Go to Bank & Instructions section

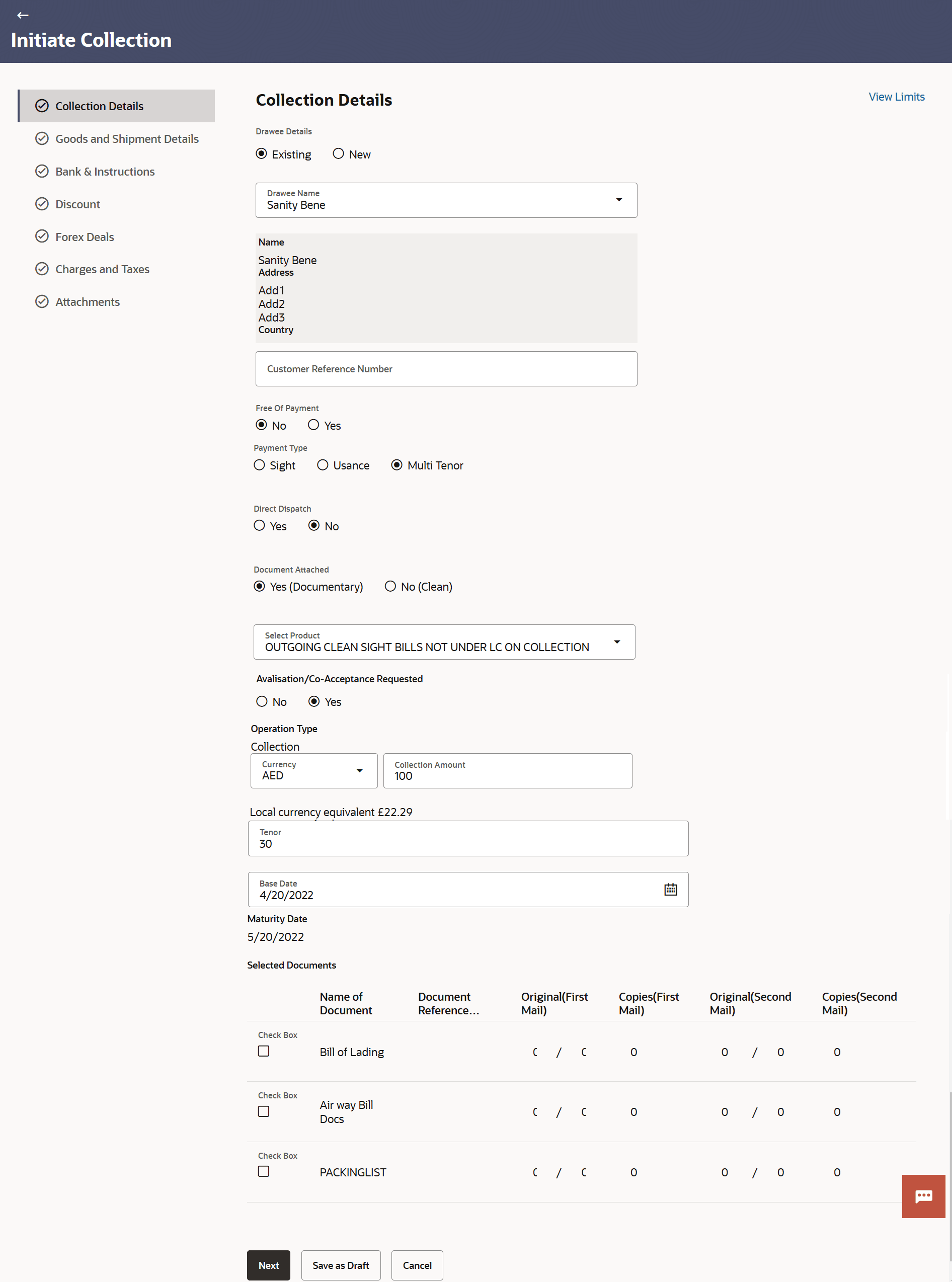(105, 172)
